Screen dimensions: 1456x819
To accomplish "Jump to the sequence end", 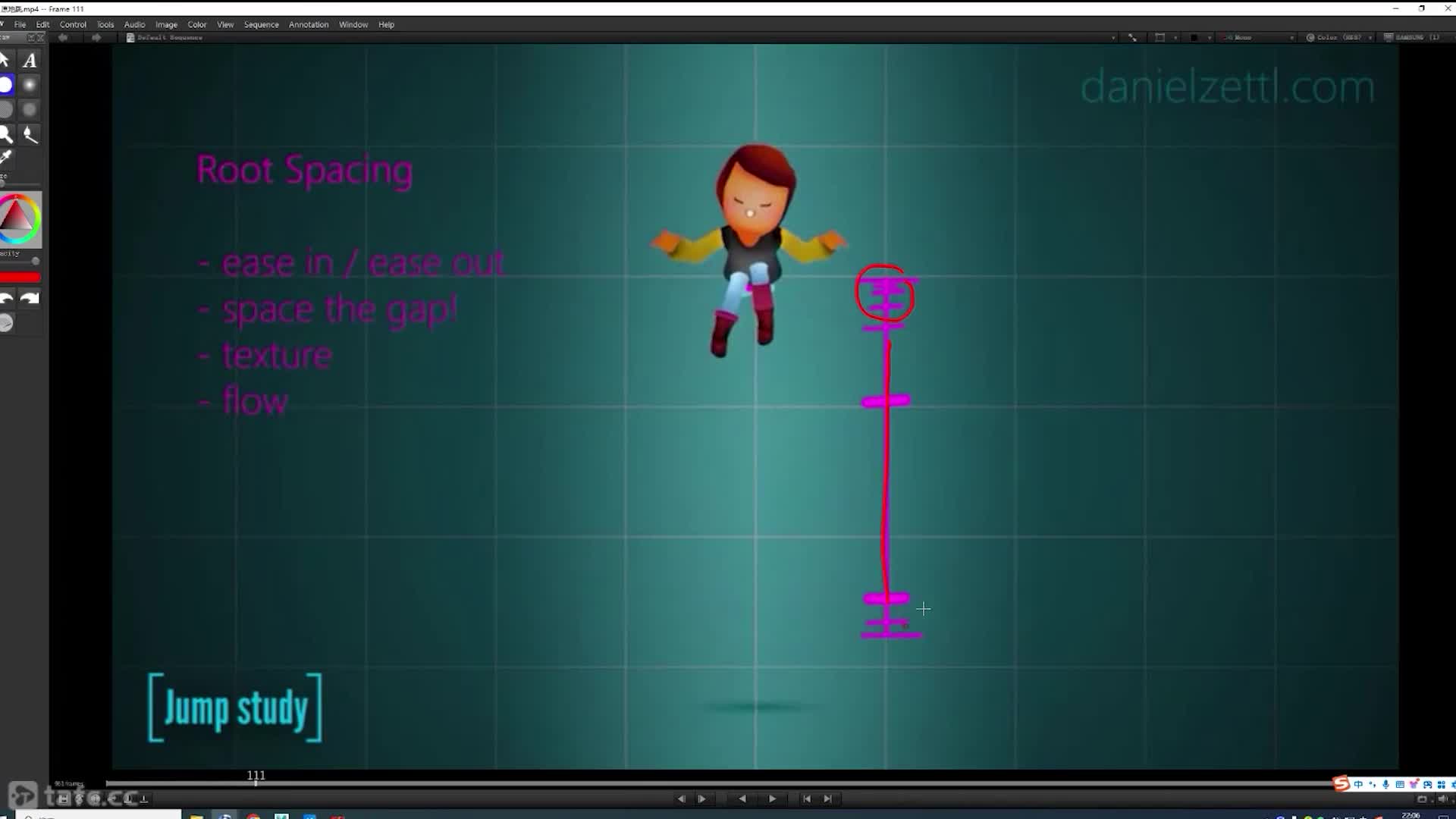I will [x=827, y=799].
